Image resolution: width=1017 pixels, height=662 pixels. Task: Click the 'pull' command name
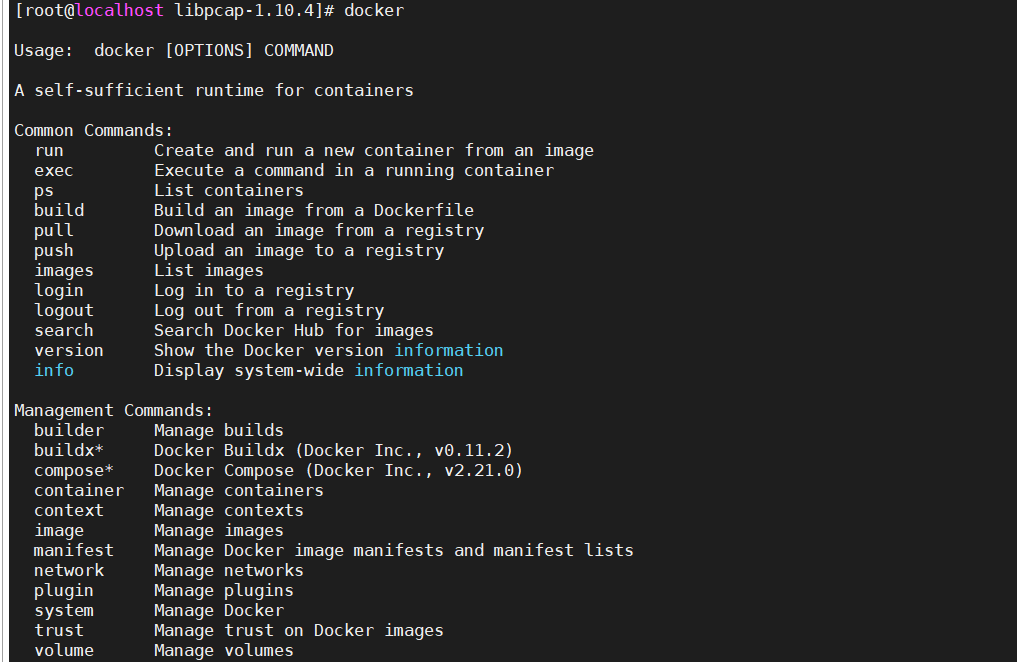click(x=54, y=230)
